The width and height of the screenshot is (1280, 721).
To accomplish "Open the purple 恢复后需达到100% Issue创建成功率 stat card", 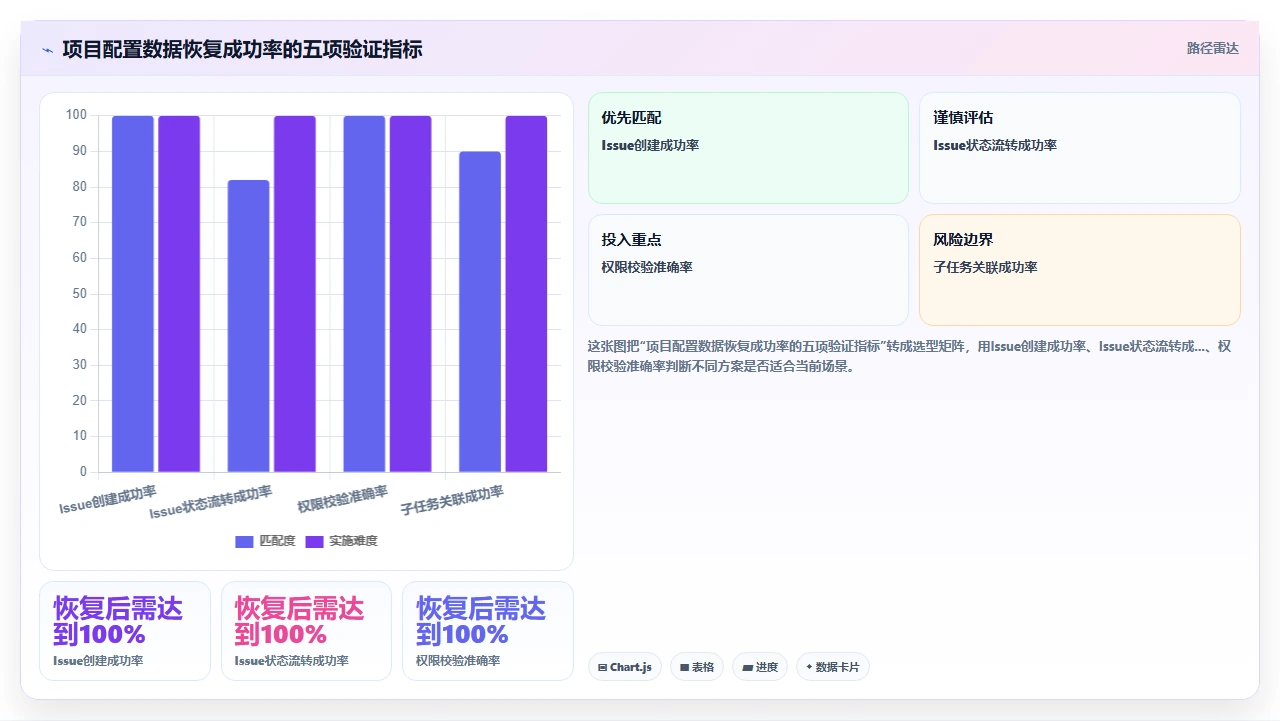I will coord(125,631).
